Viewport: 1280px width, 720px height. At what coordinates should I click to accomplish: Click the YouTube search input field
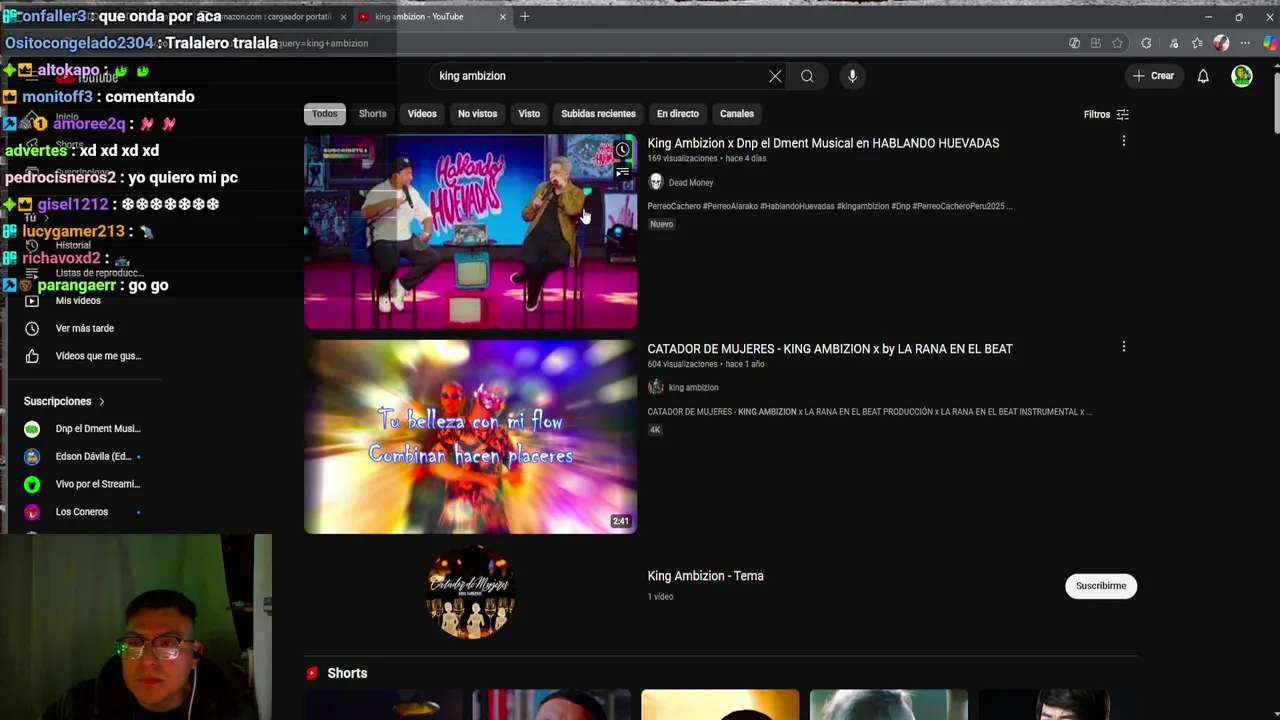tap(600, 76)
